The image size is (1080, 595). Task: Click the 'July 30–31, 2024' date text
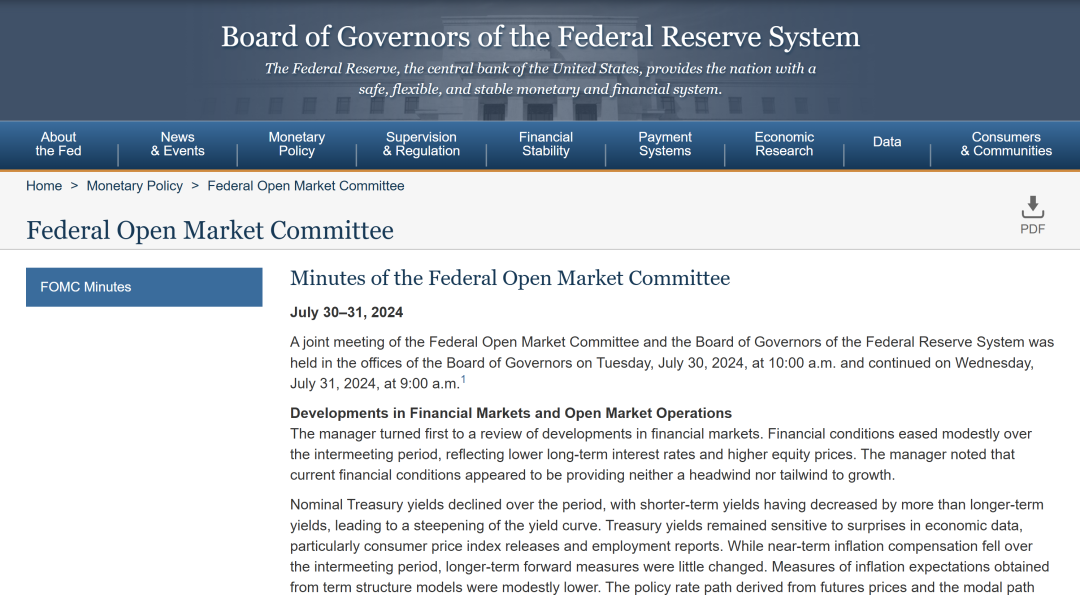[x=346, y=313]
